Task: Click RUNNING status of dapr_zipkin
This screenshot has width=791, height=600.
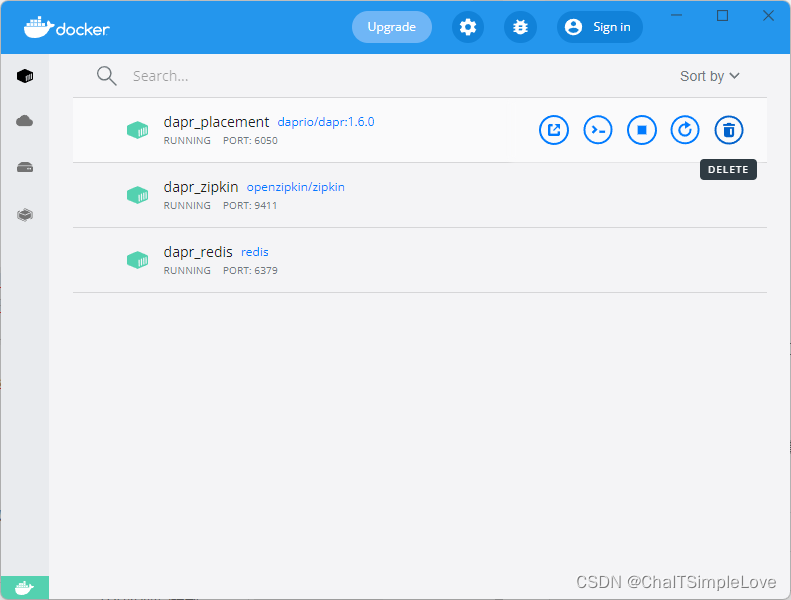Action: tap(187, 206)
